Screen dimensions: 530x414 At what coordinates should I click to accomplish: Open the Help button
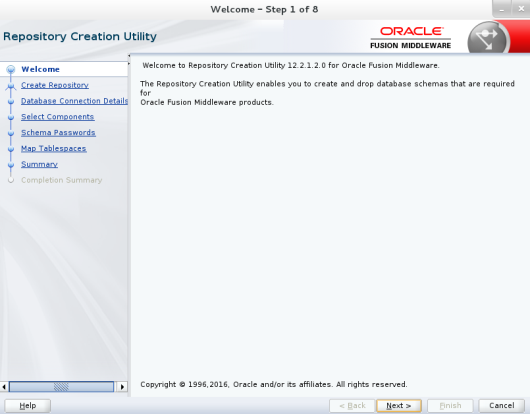click(28, 406)
